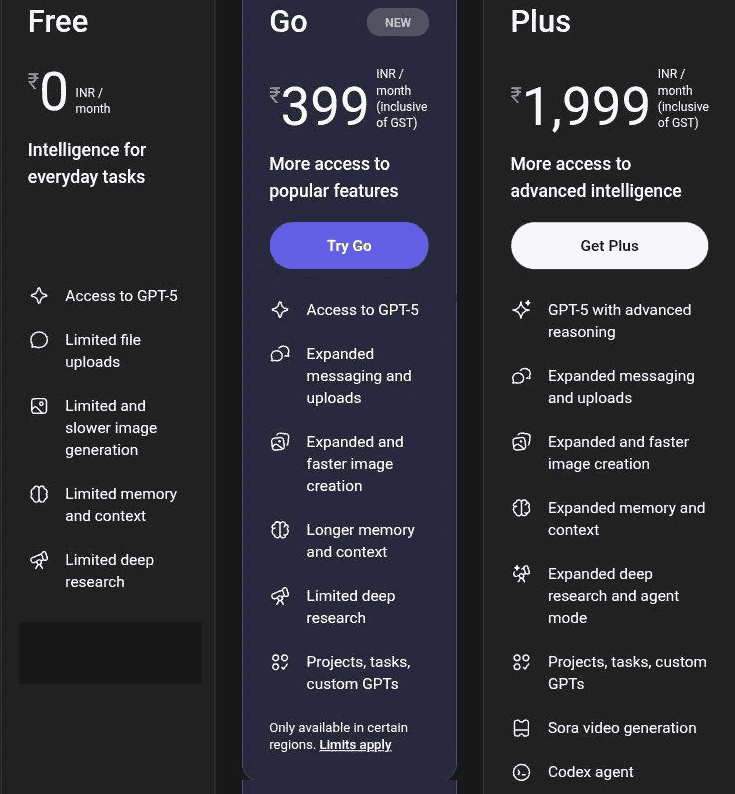735x794 pixels.
Task: Select the Go plan heading
Action: click(288, 22)
